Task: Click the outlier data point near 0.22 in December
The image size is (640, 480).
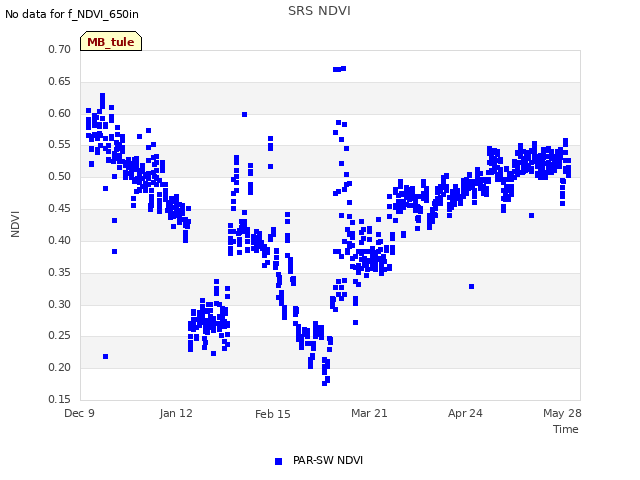Action: 106,357
